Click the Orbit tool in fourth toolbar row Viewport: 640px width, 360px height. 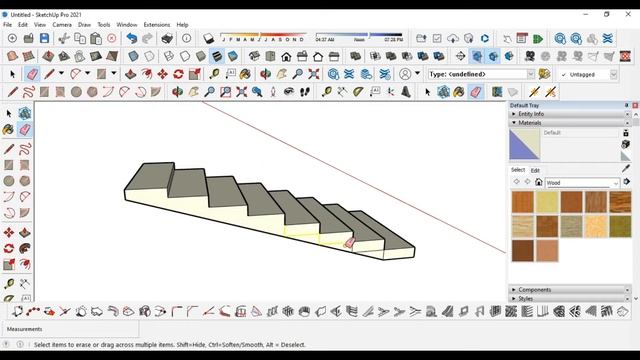[177, 92]
